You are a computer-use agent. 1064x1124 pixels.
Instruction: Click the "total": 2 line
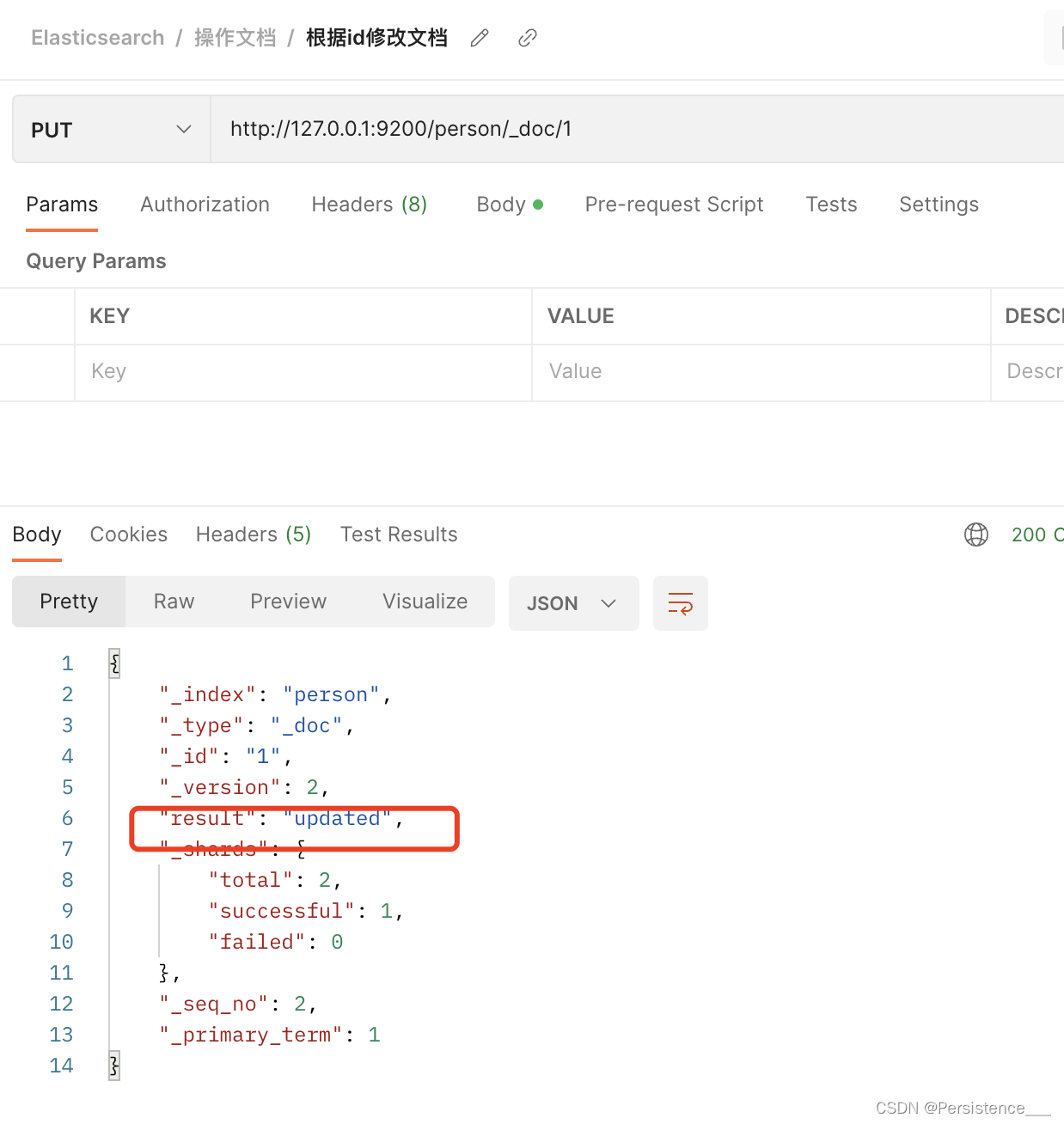click(x=275, y=880)
